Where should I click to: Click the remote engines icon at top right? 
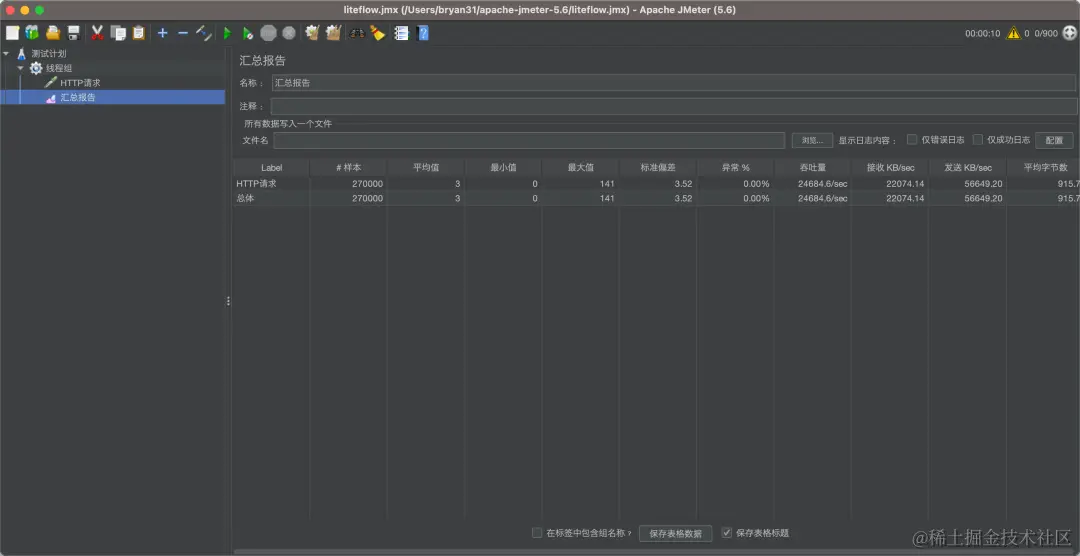point(1068,32)
